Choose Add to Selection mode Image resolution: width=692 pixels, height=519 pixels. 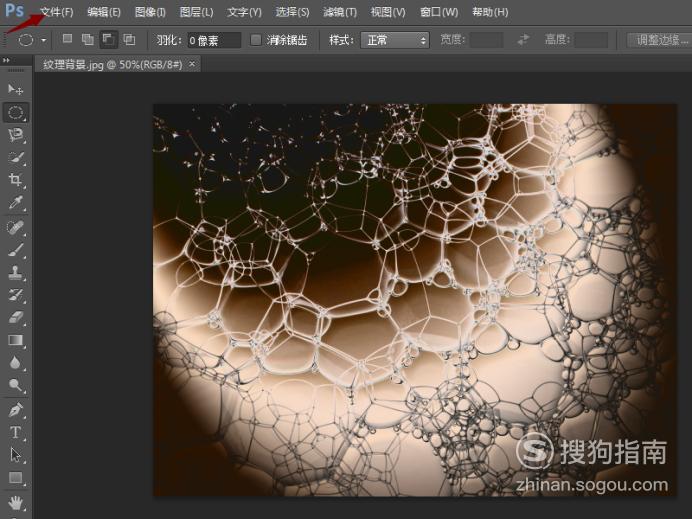[x=88, y=39]
